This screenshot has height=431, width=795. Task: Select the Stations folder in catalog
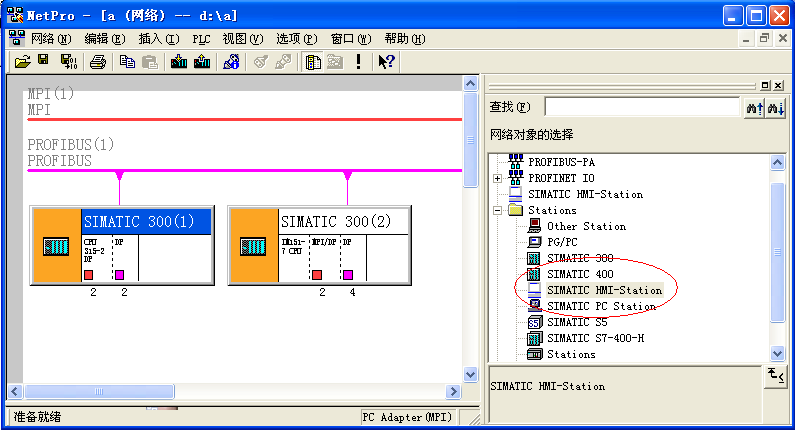(x=552, y=210)
